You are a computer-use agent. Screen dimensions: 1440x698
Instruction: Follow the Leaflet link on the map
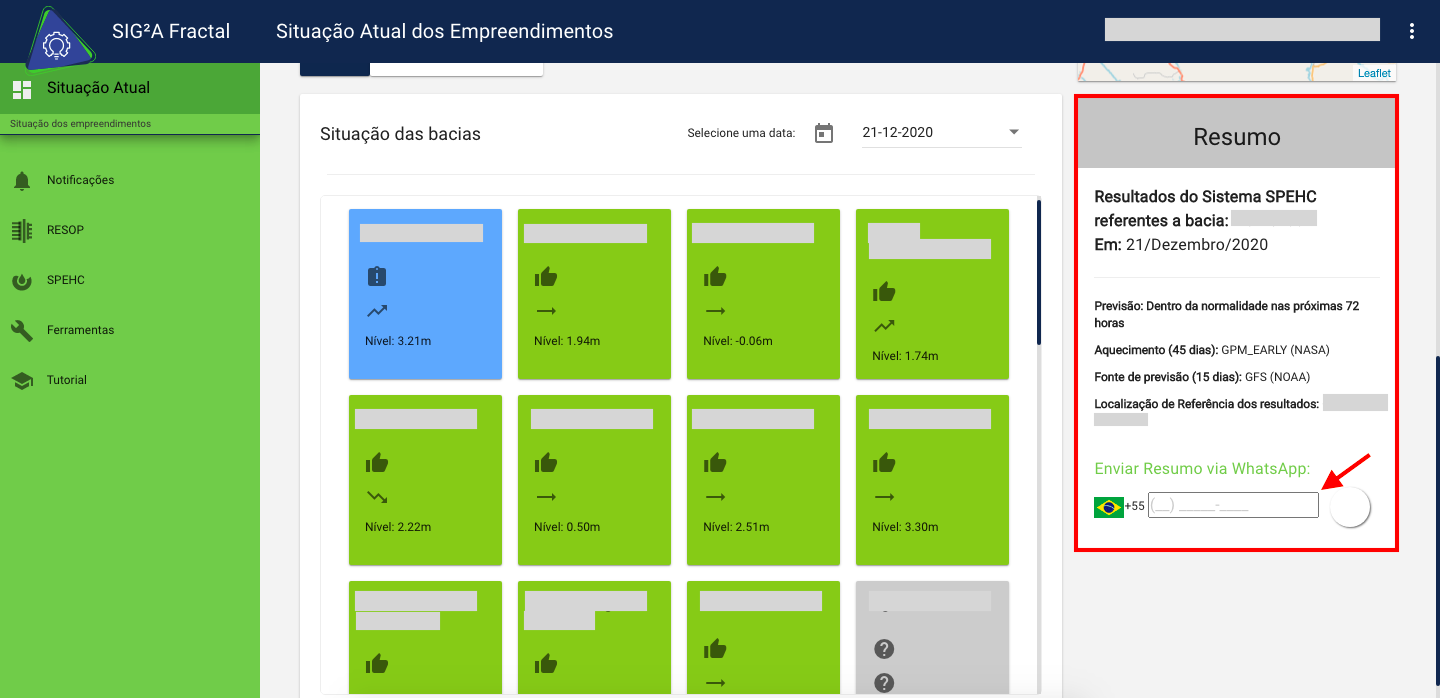point(1374,73)
